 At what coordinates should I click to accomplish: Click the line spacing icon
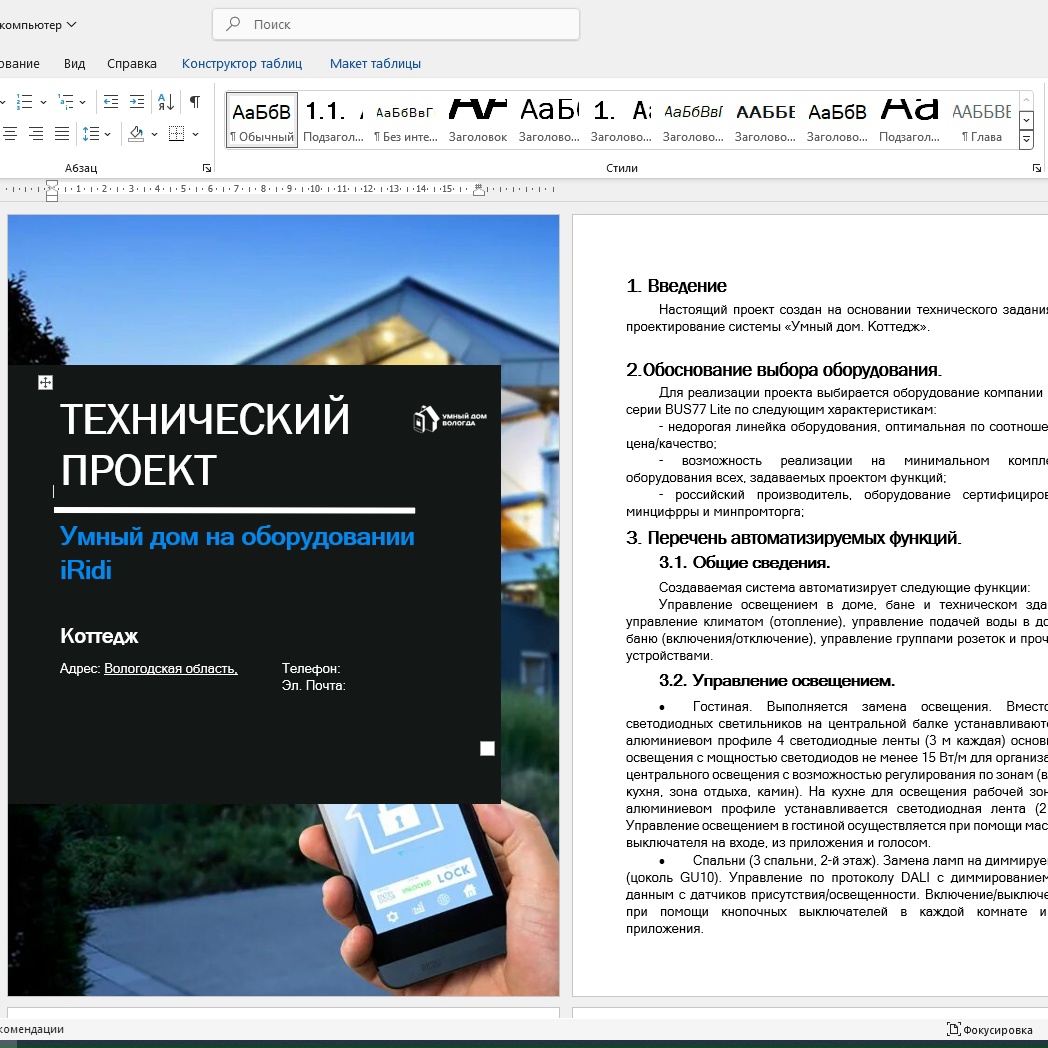point(91,134)
